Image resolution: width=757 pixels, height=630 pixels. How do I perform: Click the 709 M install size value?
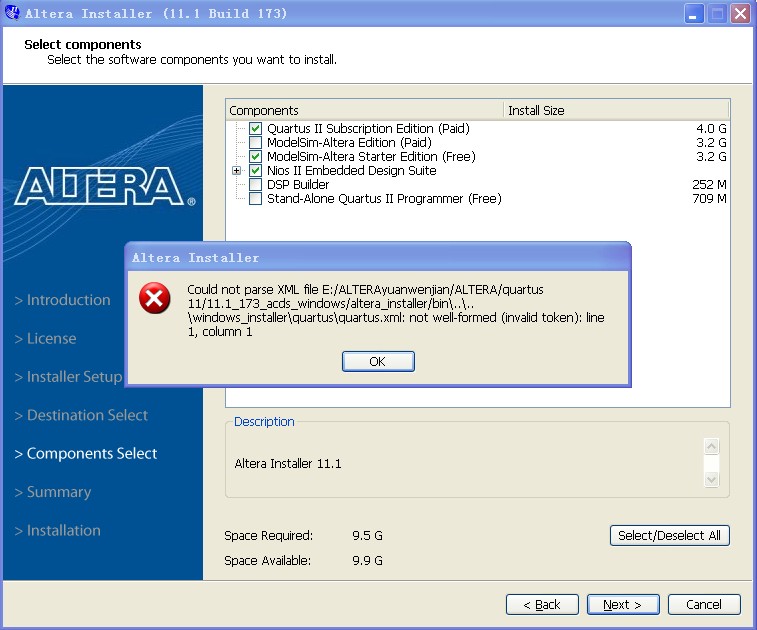709,198
